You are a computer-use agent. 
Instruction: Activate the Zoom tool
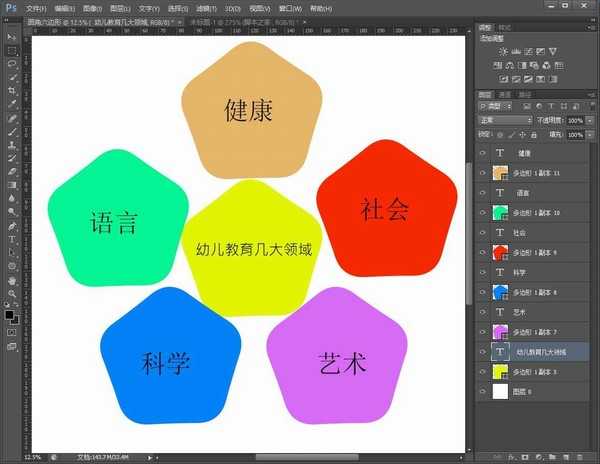coord(11,295)
